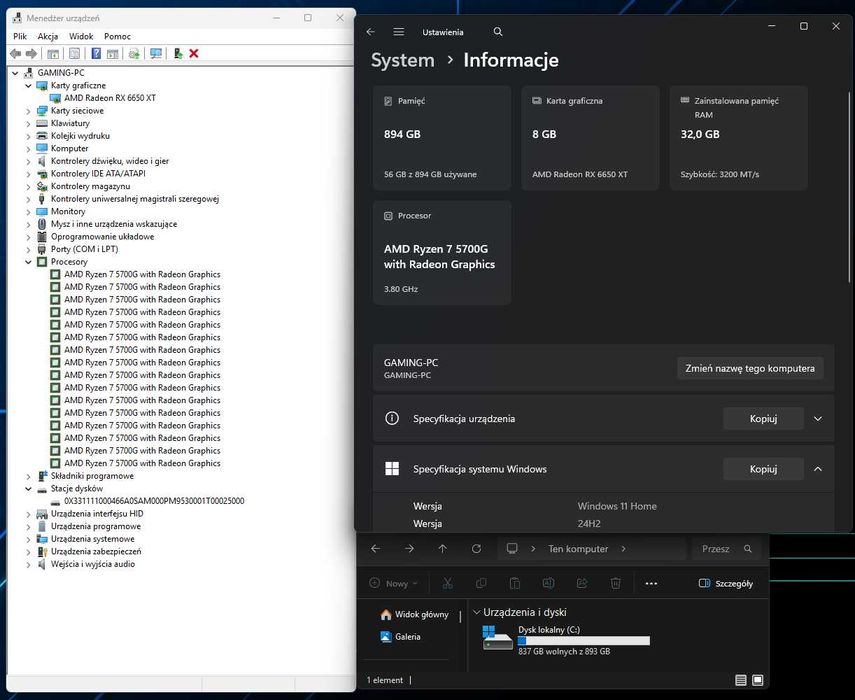Switch to details list view in Explorer

741,680
